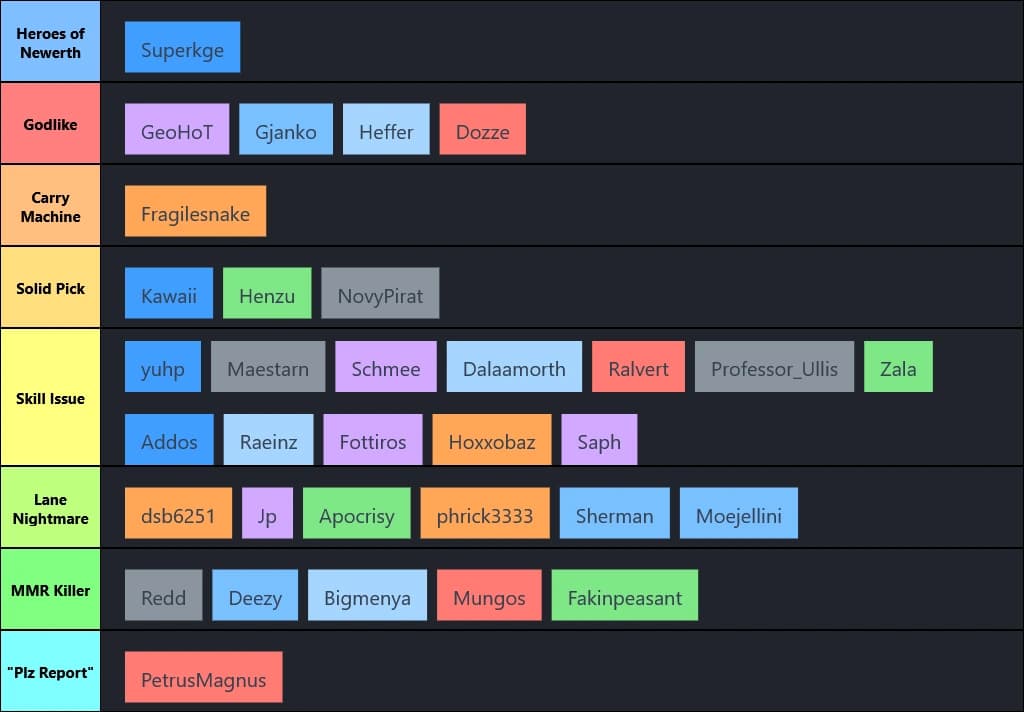Select the Dozze red tile
1024x712 pixels.
(482, 129)
